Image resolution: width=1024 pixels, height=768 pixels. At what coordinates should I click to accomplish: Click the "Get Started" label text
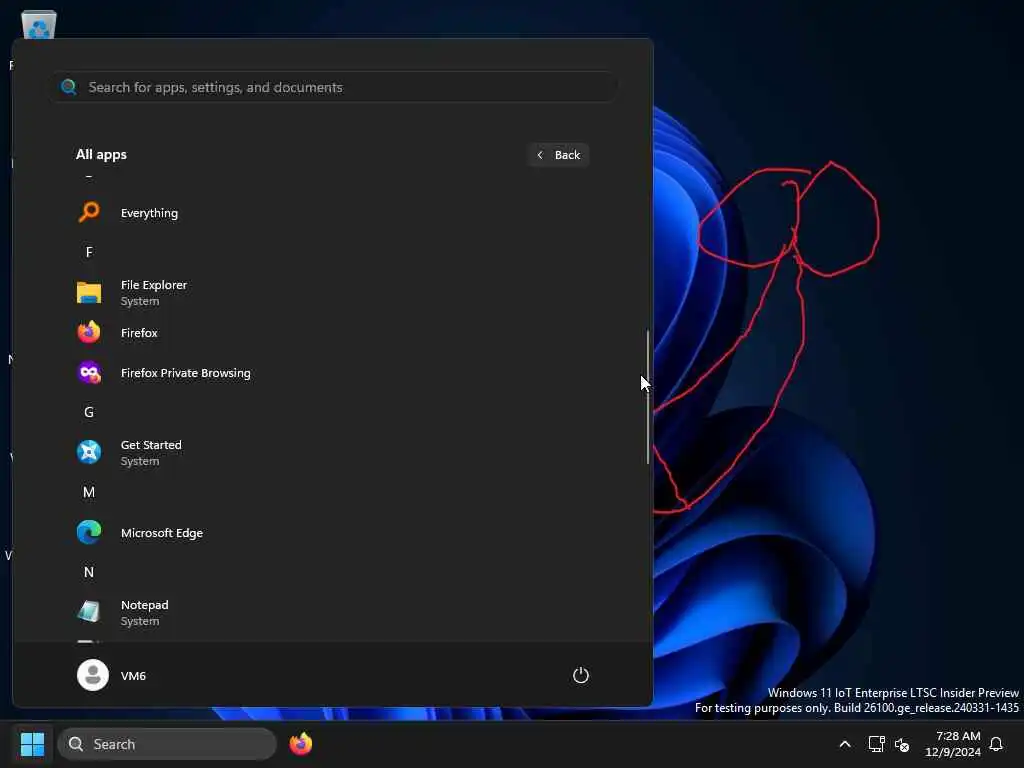click(151, 445)
